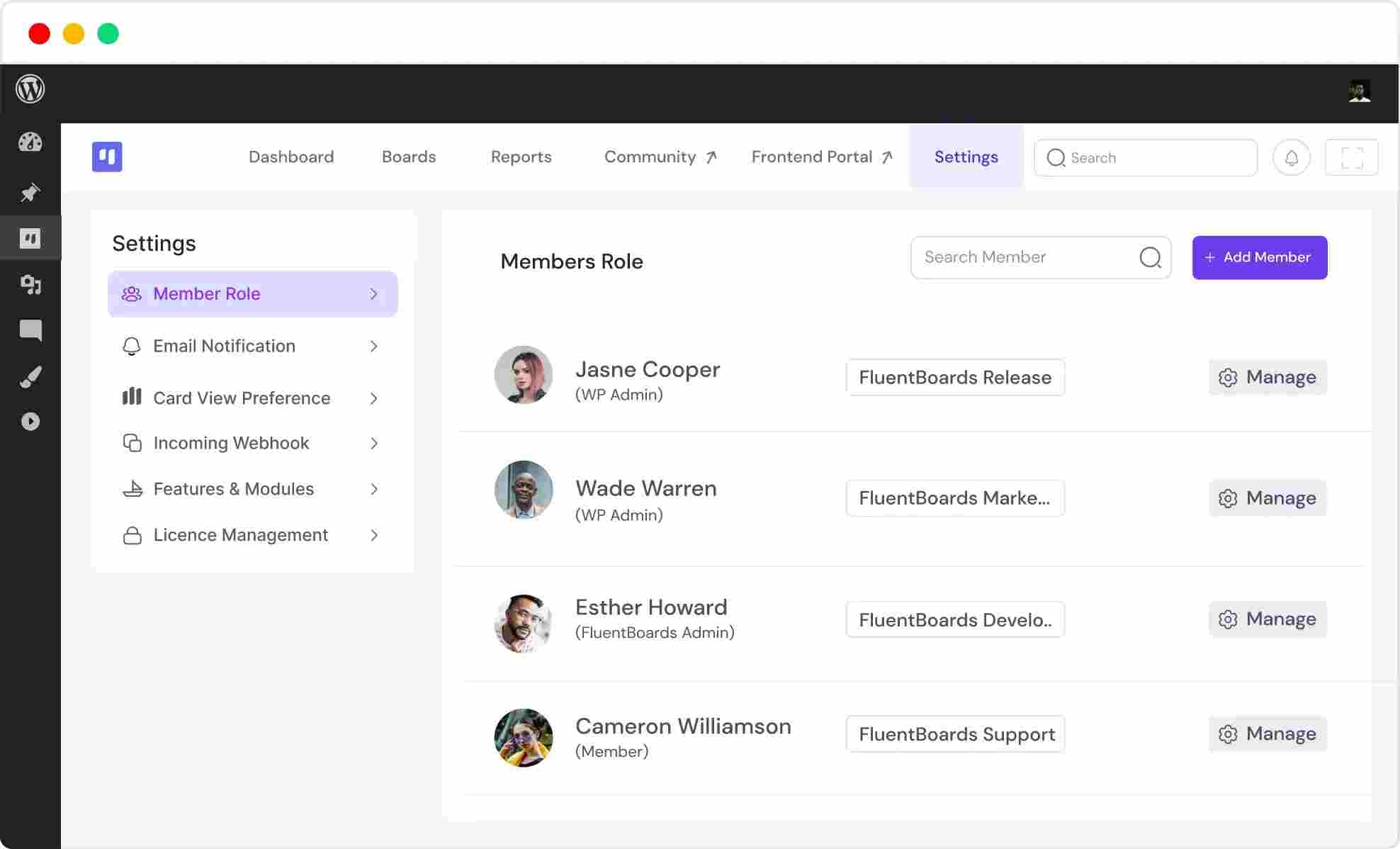Open Features & Modules settings
1400x849 pixels.
253,489
